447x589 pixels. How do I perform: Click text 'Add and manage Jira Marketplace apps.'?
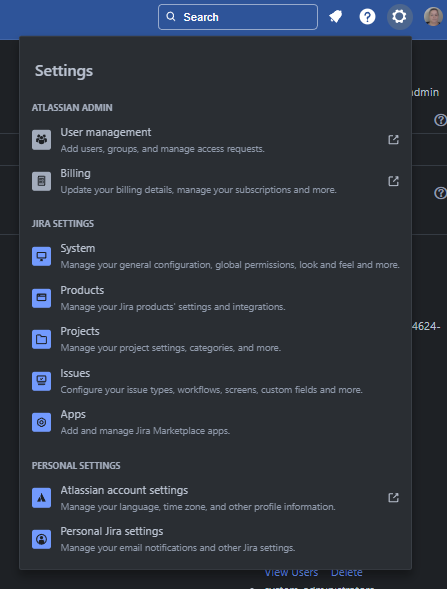(145, 431)
